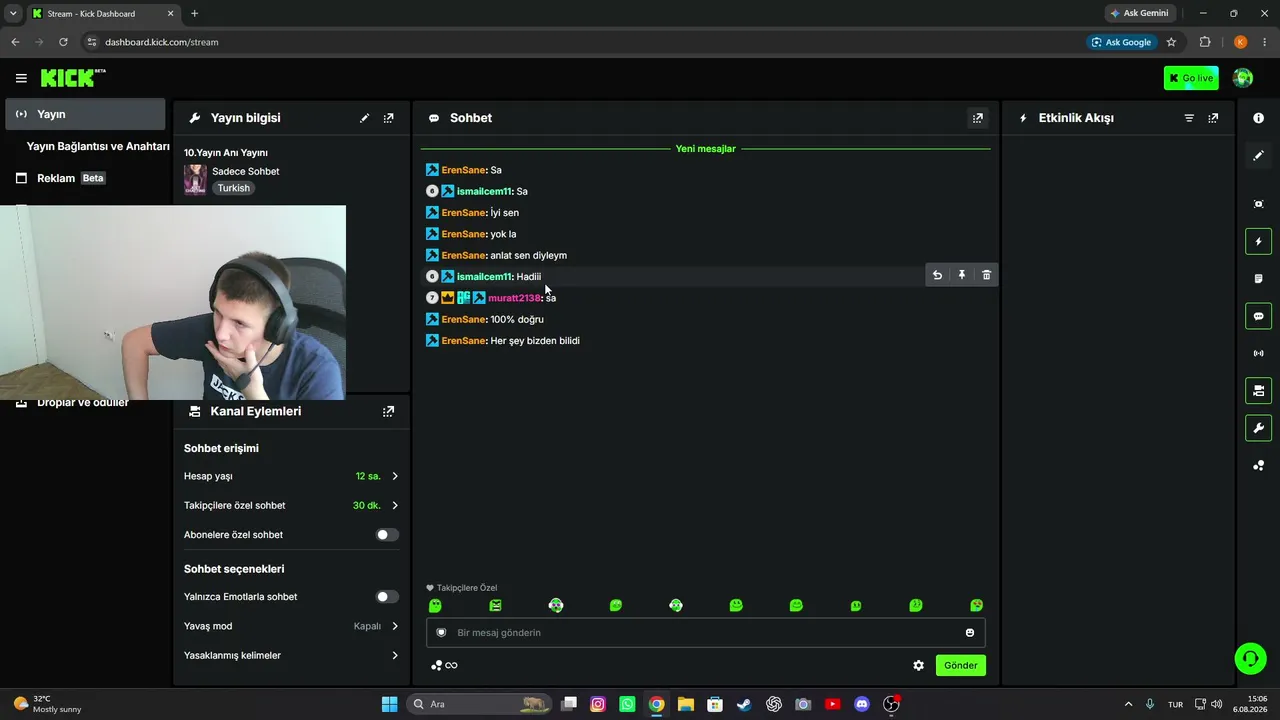Image resolution: width=1280 pixels, height=720 pixels.
Task: Pop out the Sohbet chat panel
Action: coord(978,118)
